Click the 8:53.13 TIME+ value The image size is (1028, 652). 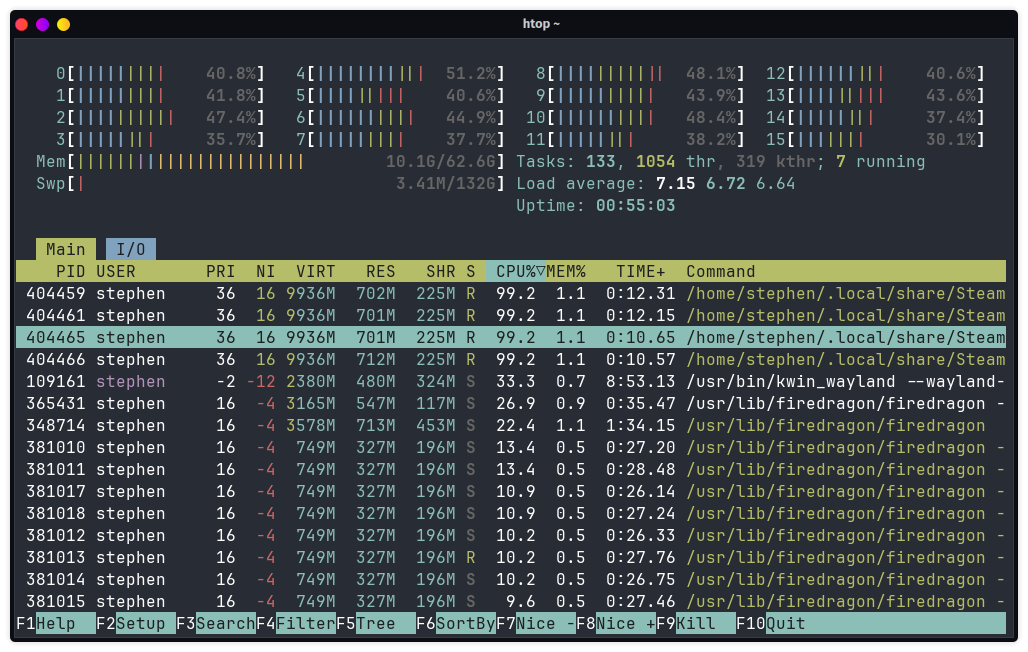click(641, 381)
